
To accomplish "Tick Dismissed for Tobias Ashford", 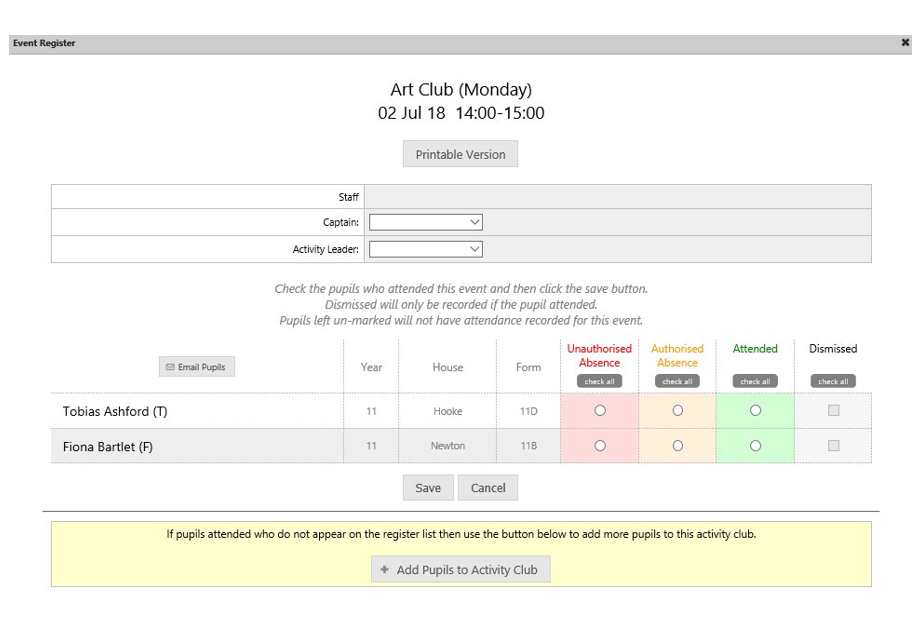I will (x=833, y=411).
